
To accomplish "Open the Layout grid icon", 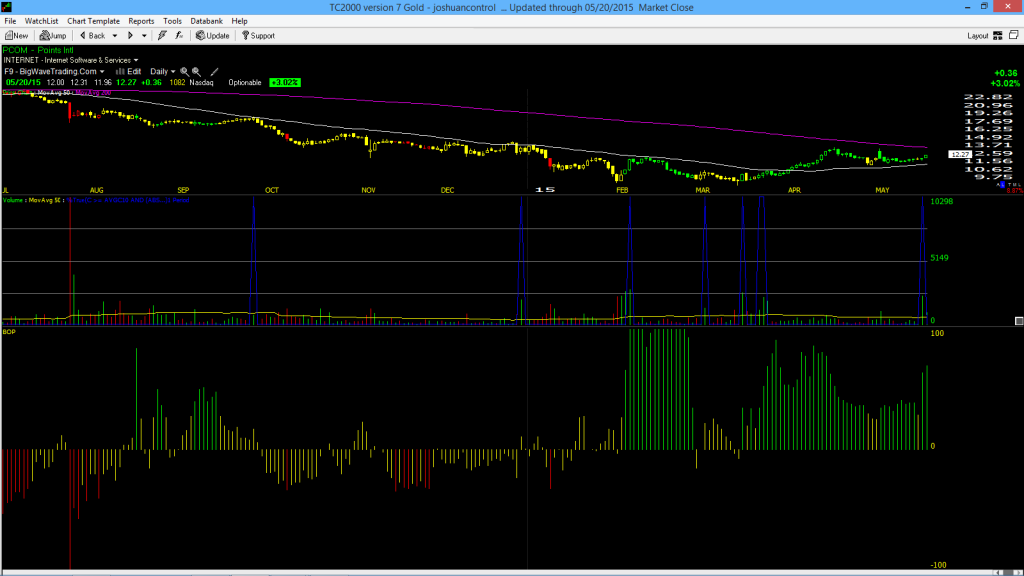I will pos(998,36).
